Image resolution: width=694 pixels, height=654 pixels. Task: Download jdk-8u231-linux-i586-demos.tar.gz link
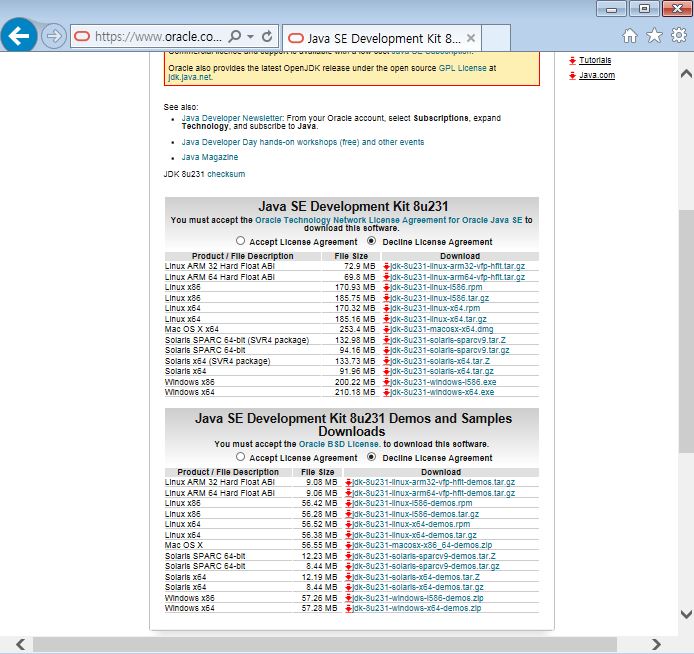pos(416,514)
